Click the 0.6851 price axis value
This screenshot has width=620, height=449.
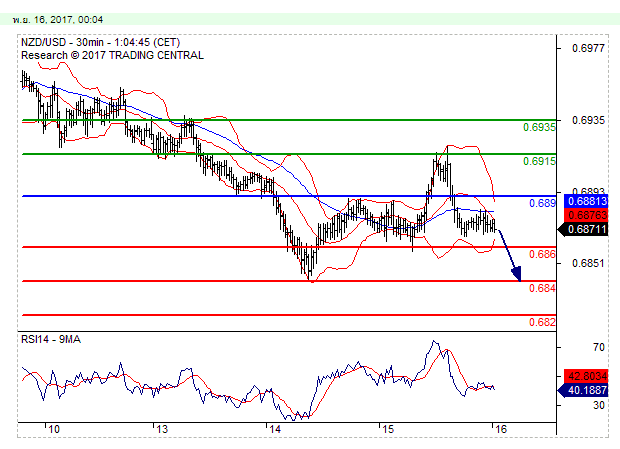click(x=588, y=263)
